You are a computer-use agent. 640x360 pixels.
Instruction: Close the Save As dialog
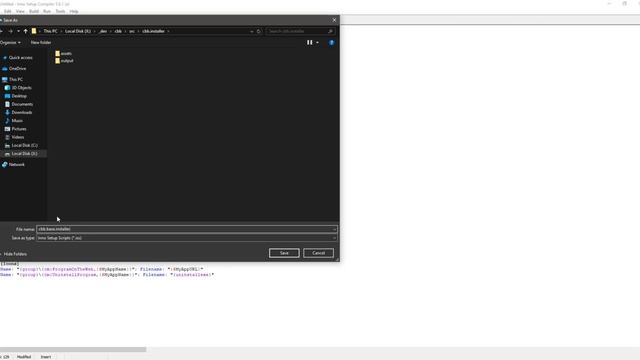(x=334, y=20)
